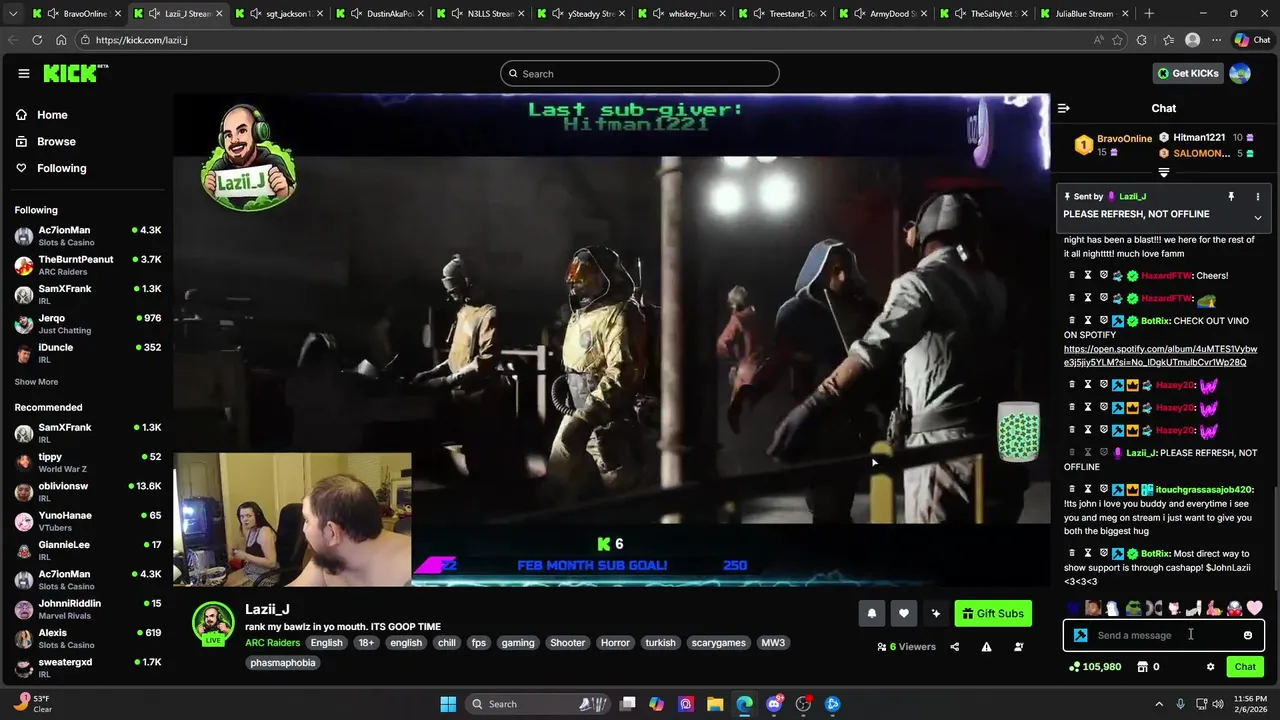Screen dimensions: 1280x720
Task: Open the Spotify album link in chat
Action: [x=1160, y=356]
